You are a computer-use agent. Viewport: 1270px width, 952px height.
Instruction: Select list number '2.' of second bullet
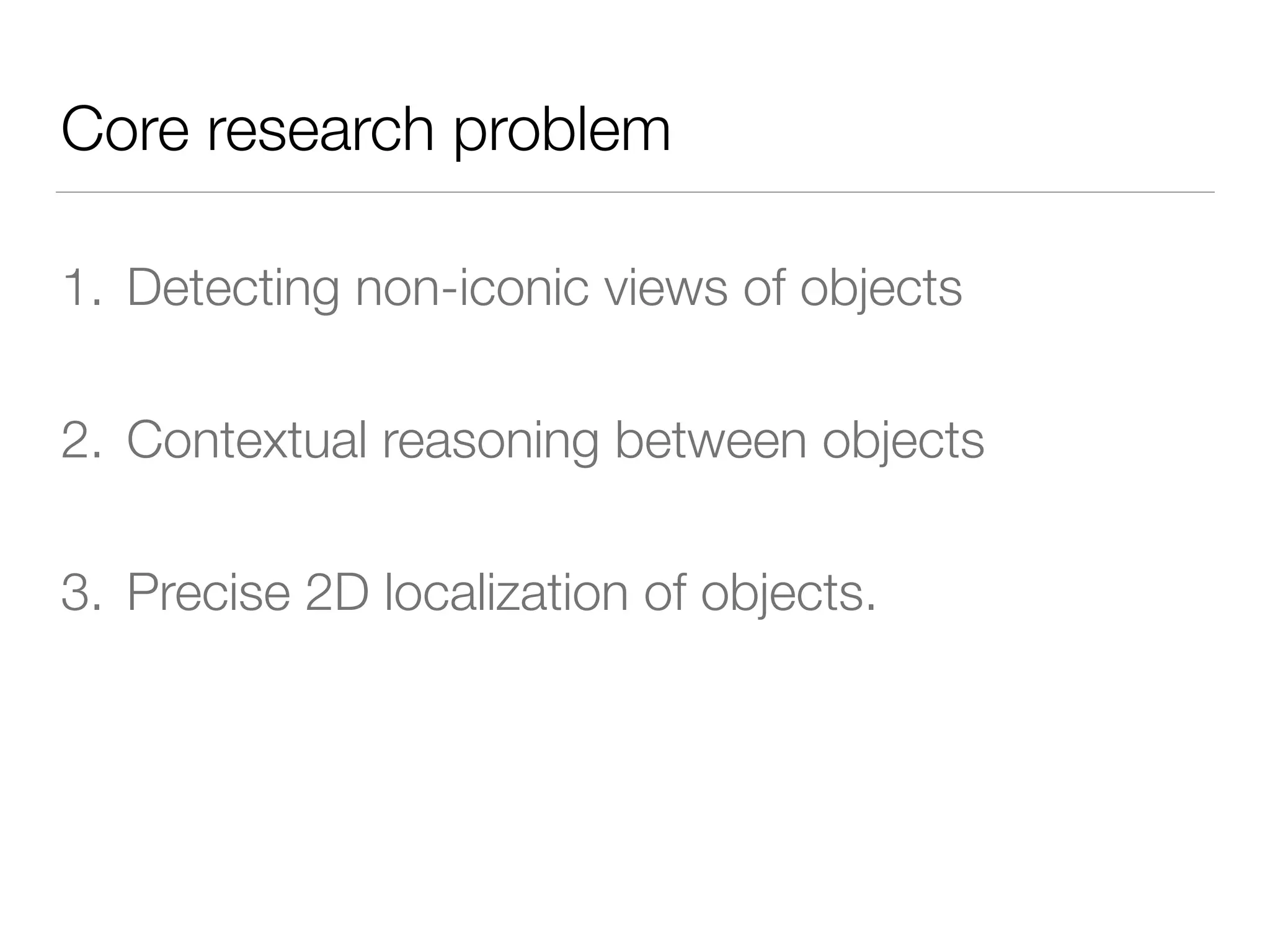tap(82, 439)
